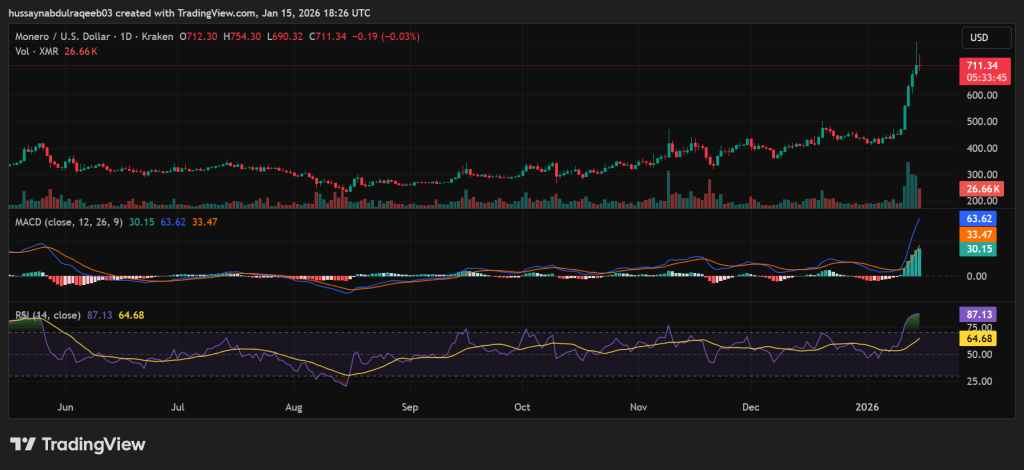Click the Jun label on time axis

67,408
